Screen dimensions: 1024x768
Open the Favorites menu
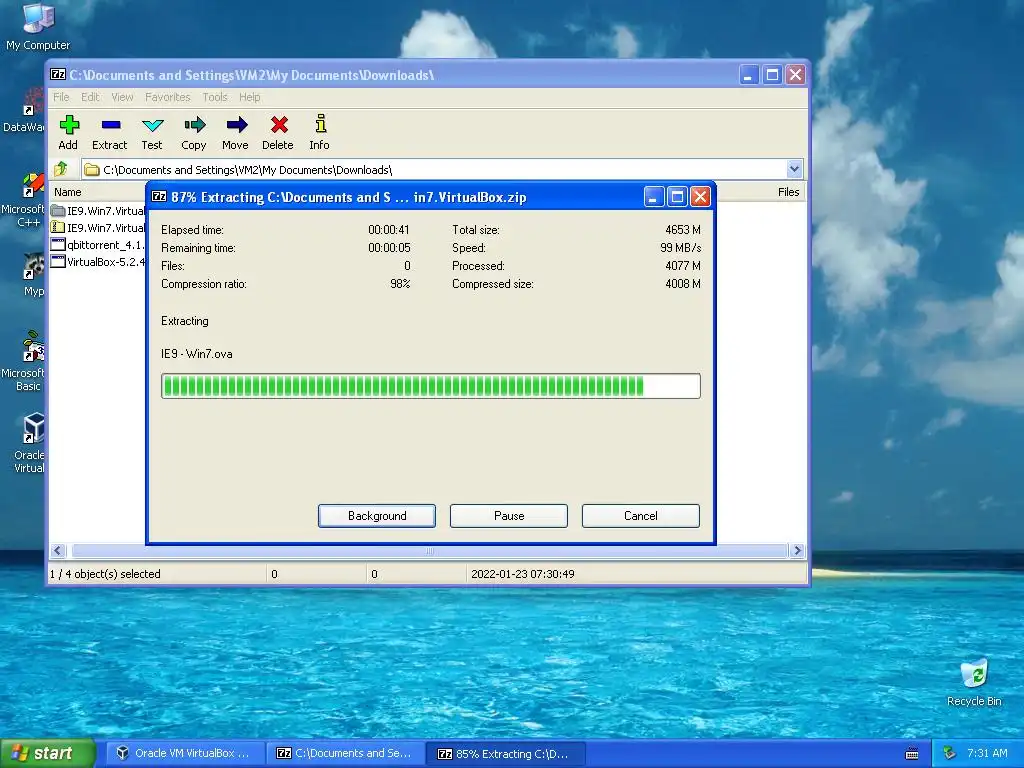[x=168, y=97]
